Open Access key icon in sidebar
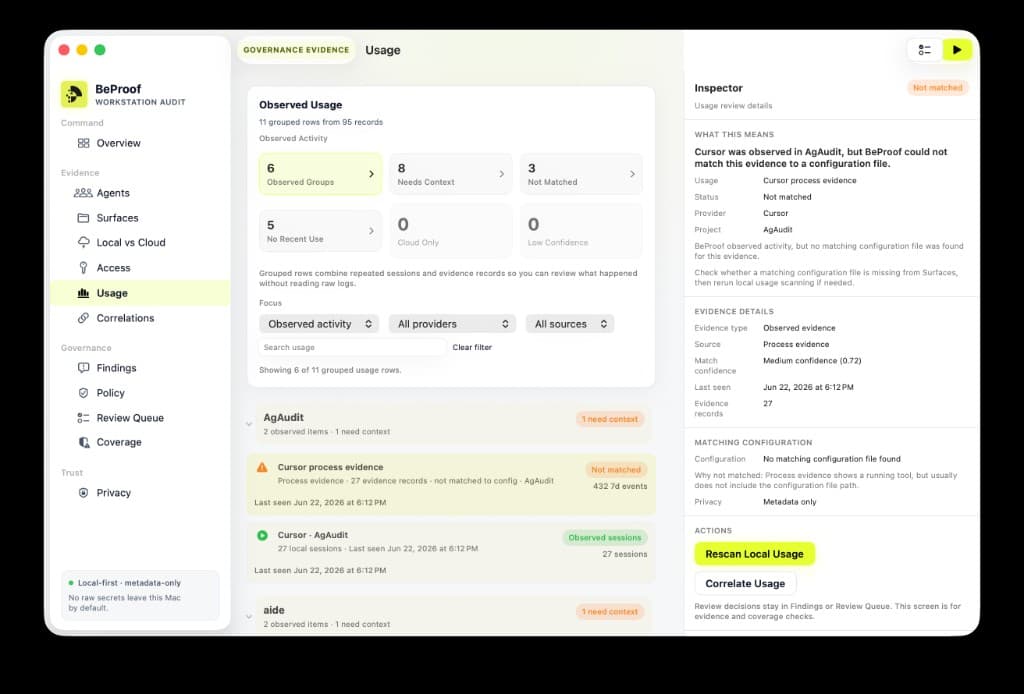The image size is (1024, 694). pyautogui.click(x=83, y=268)
